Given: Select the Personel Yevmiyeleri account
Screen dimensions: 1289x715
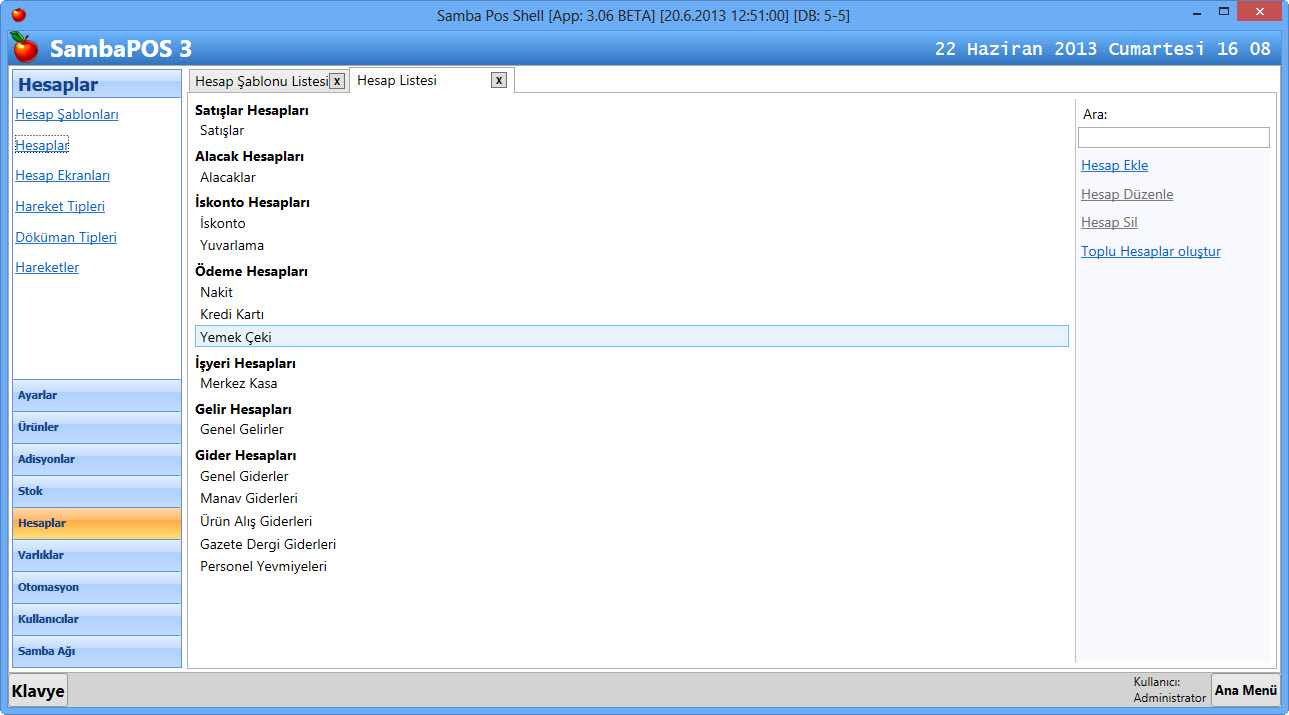Looking at the screenshot, I should 263,567.
